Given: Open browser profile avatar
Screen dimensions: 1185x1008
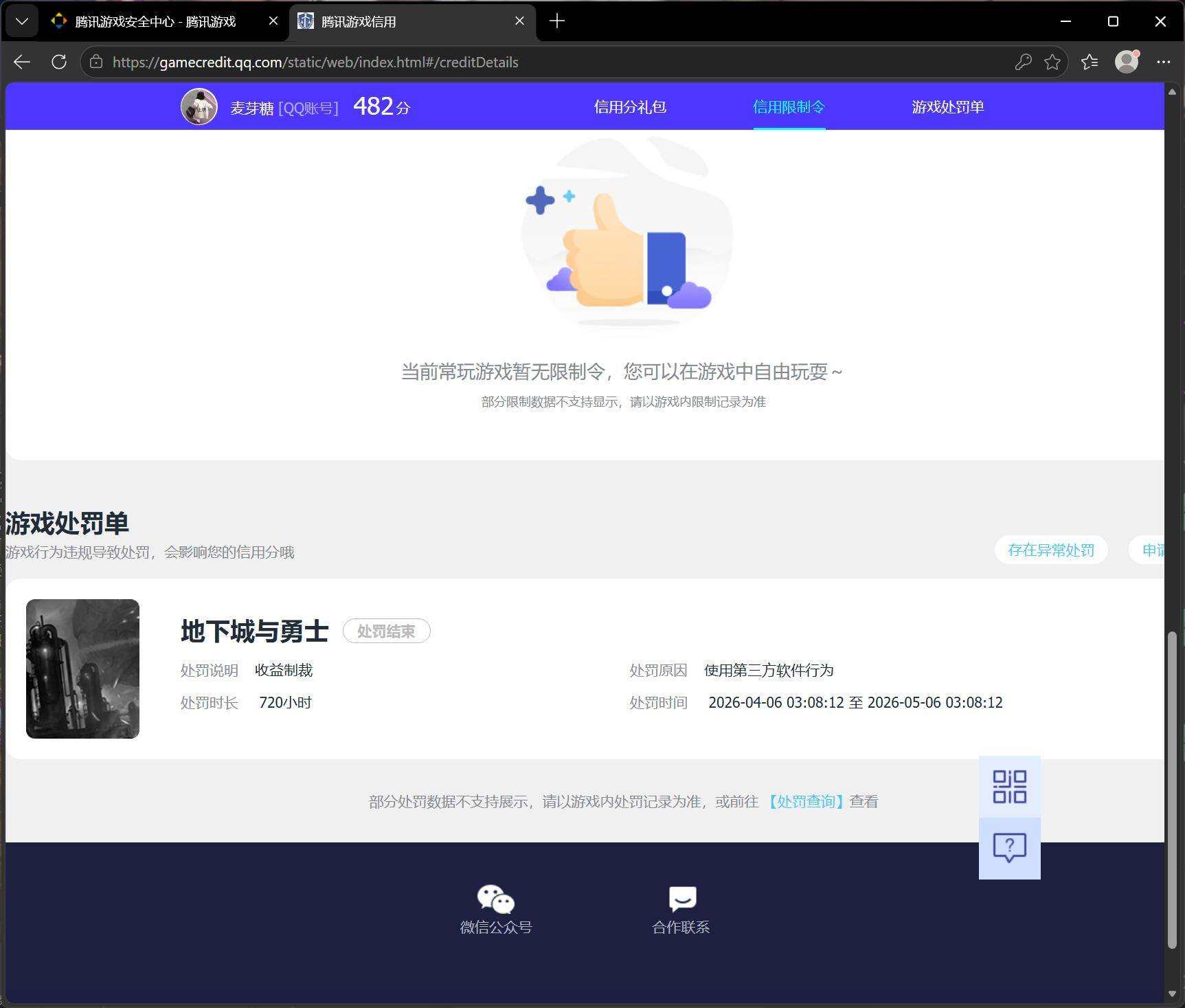Looking at the screenshot, I should click(x=1127, y=62).
